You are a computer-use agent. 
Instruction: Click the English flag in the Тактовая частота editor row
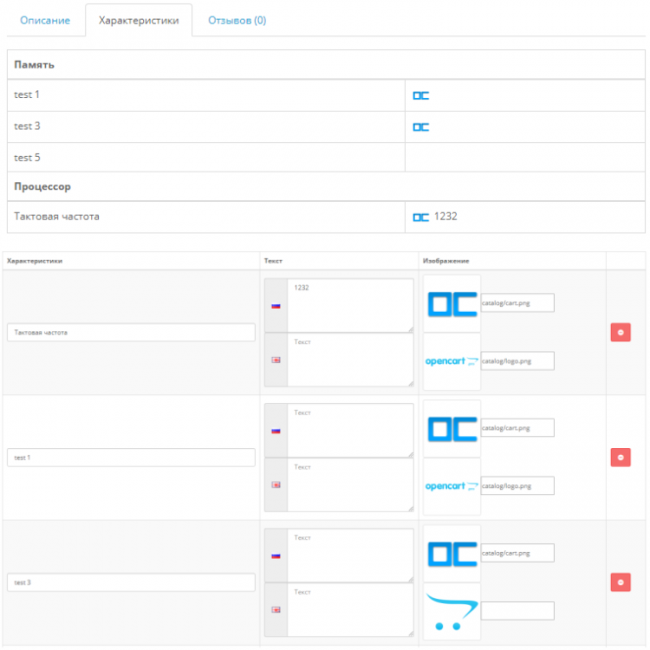[275, 360]
